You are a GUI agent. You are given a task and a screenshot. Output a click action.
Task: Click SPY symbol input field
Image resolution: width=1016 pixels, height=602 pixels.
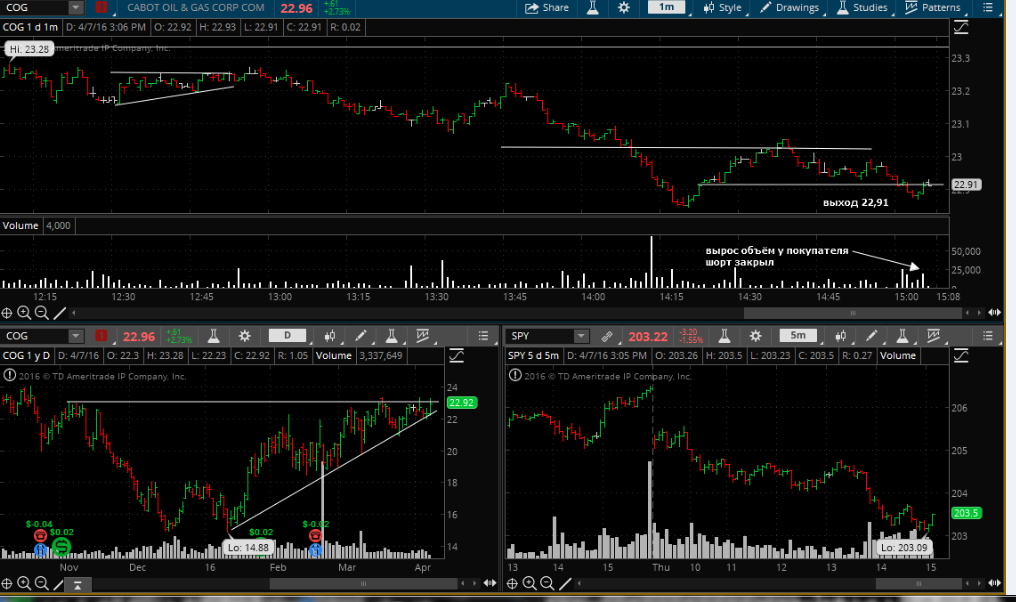[x=540, y=336]
